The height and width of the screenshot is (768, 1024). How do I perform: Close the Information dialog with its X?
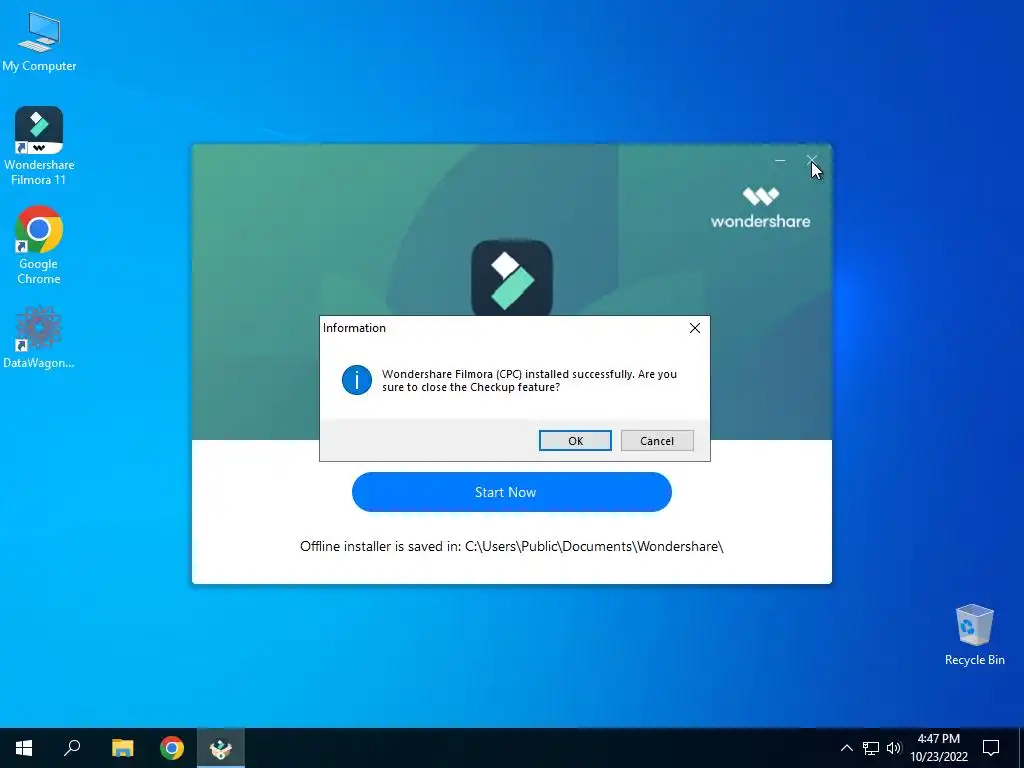tap(695, 328)
